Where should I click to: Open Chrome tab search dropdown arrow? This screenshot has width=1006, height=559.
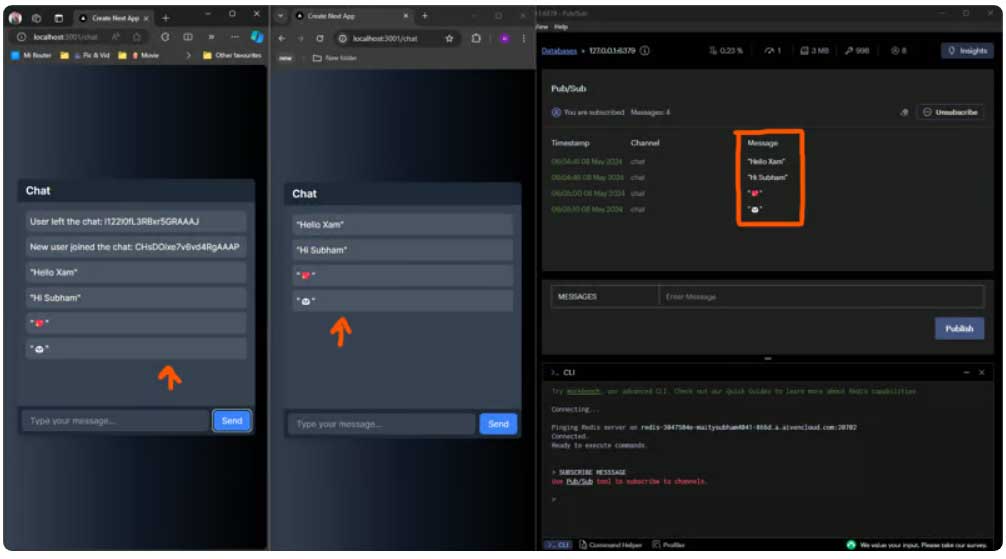point(281,16)
